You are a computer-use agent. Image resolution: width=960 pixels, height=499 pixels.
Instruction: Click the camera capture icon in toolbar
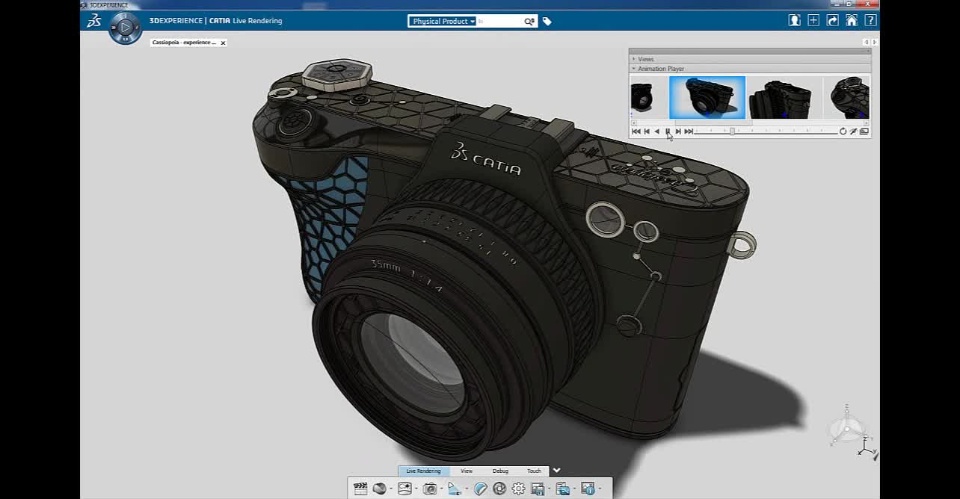tap(430, 488)
